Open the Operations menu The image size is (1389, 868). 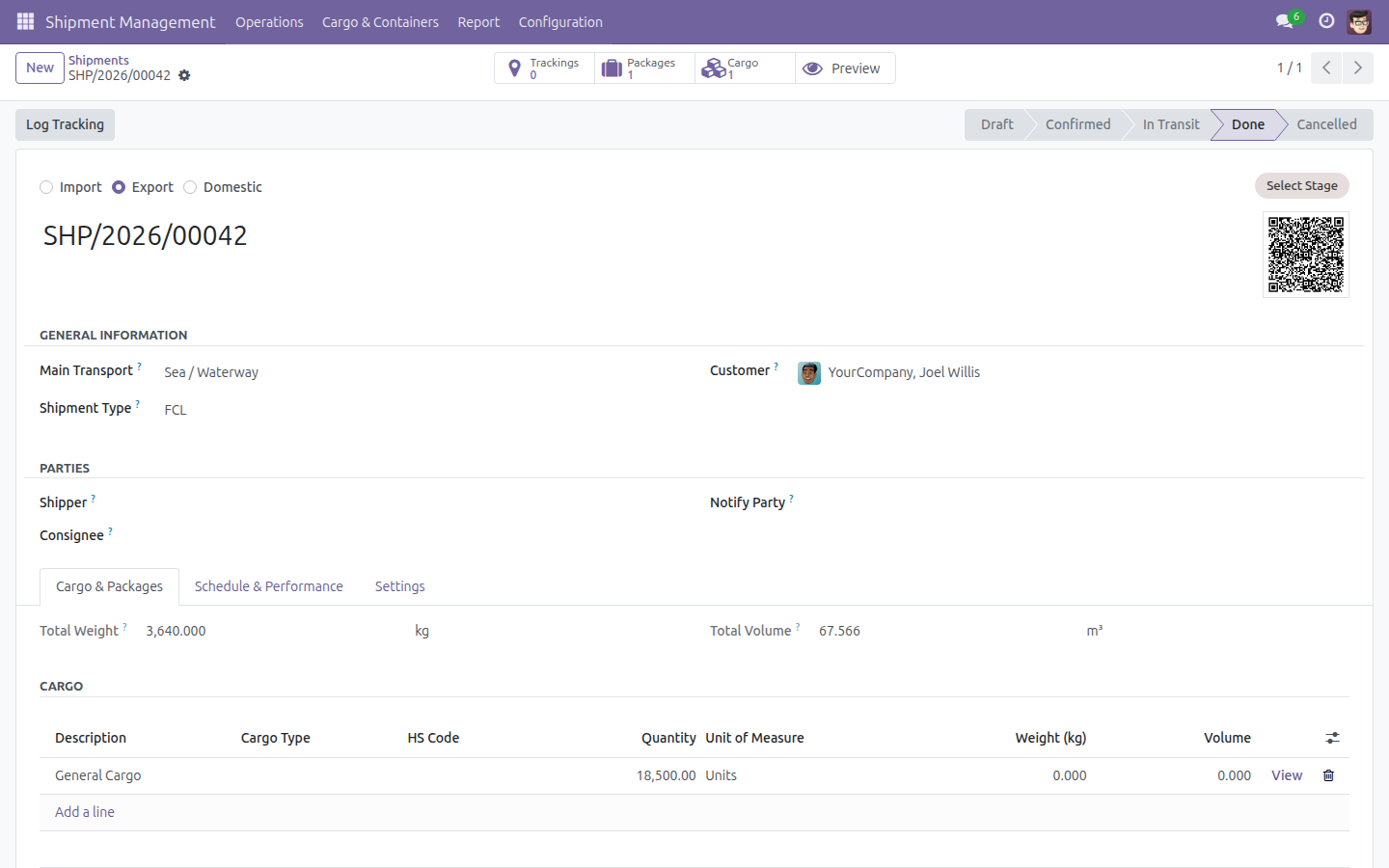tap(269, 22)
